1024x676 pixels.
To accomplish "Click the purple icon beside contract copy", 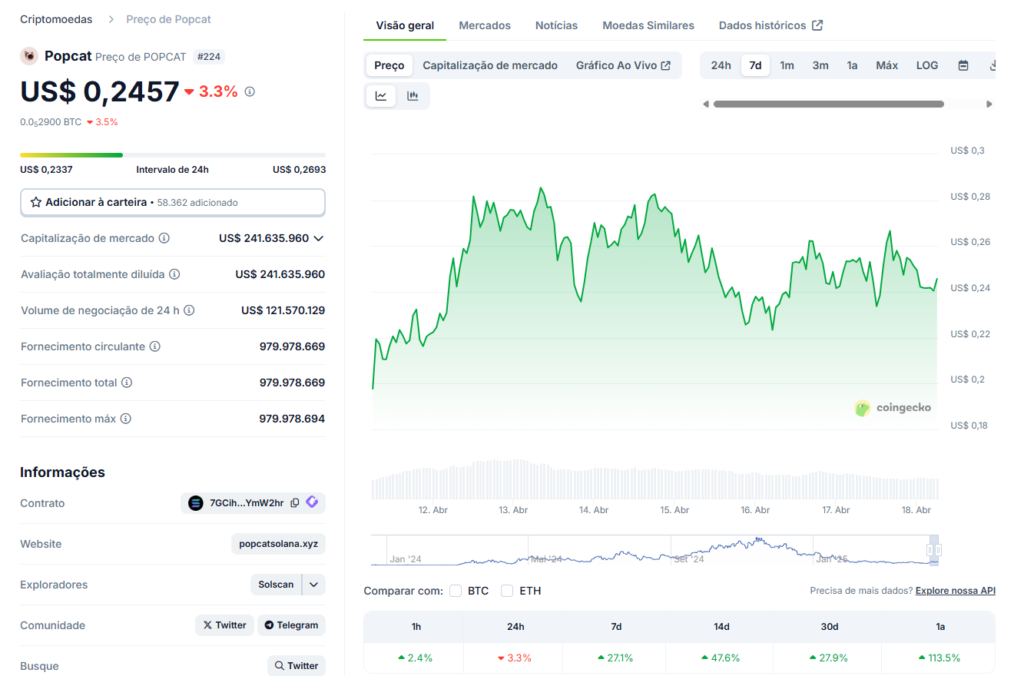I will coord(312,502).
